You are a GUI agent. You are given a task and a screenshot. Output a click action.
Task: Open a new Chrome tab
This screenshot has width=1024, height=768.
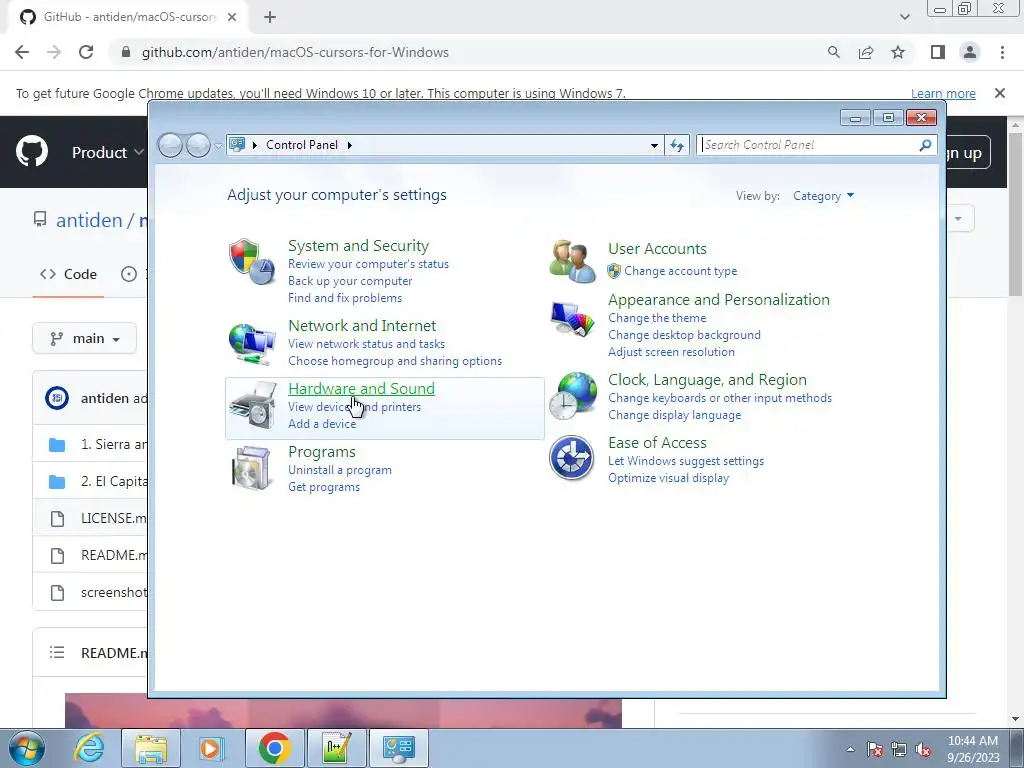270,17
